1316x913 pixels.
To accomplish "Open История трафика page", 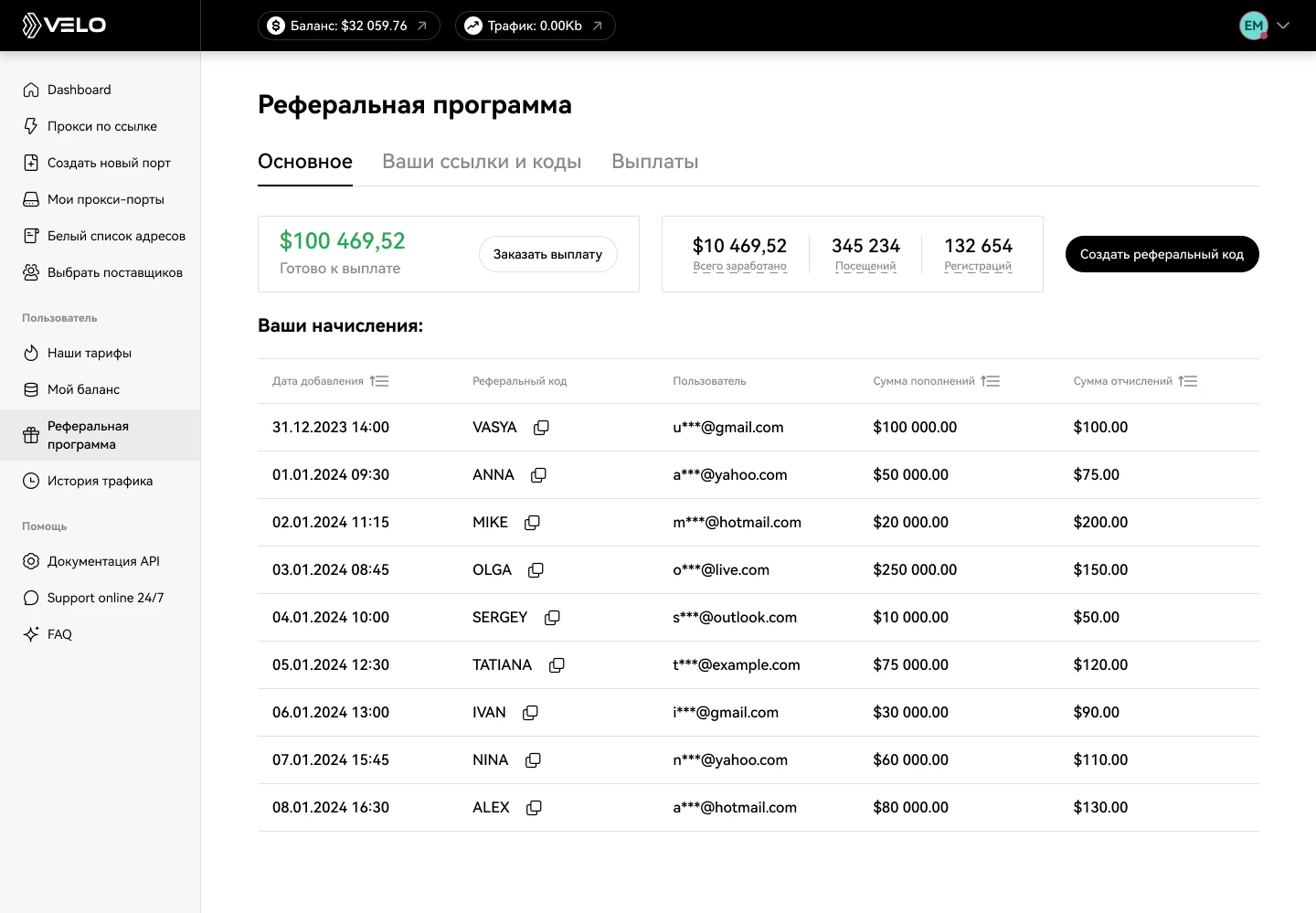I will 100,481.
